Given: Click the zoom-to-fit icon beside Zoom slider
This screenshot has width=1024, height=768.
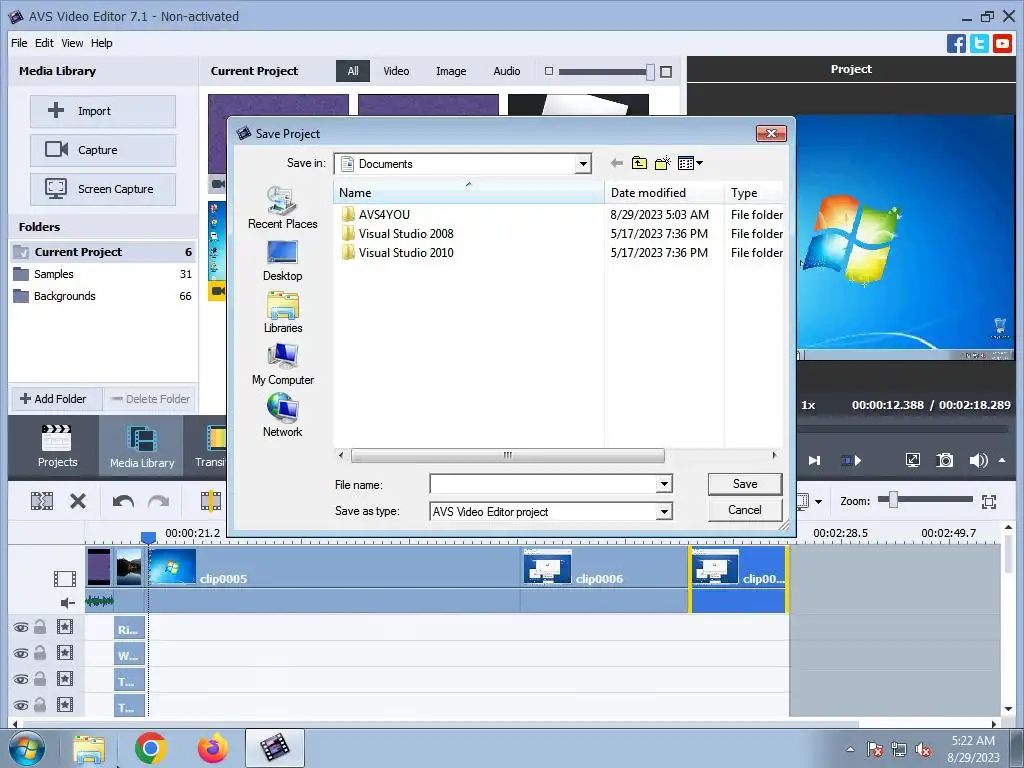Looking at the screenshot, I should tap(989, 501).
